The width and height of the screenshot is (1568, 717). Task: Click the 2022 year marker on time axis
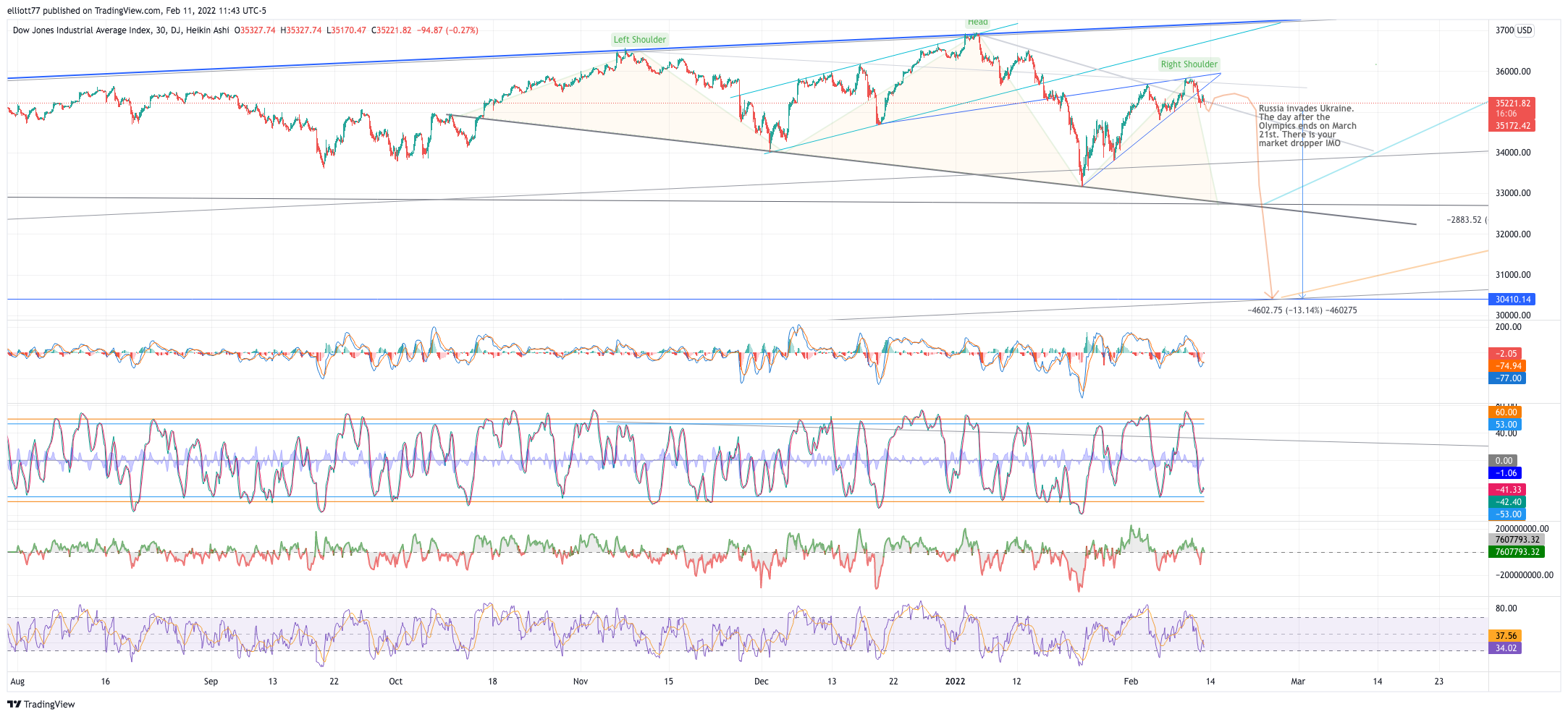pos(956,682)
